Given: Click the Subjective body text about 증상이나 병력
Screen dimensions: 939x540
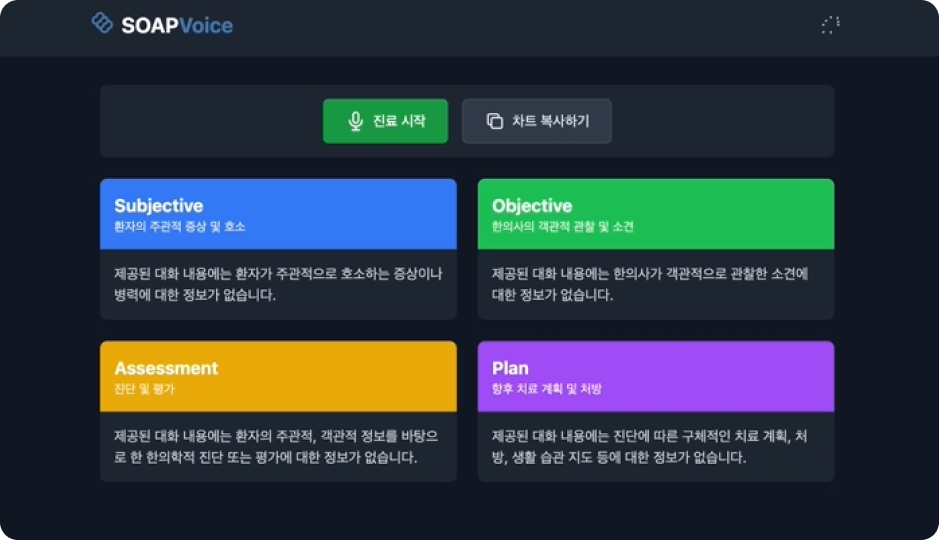Looking at the screenshot, I should tap(278, 284).
